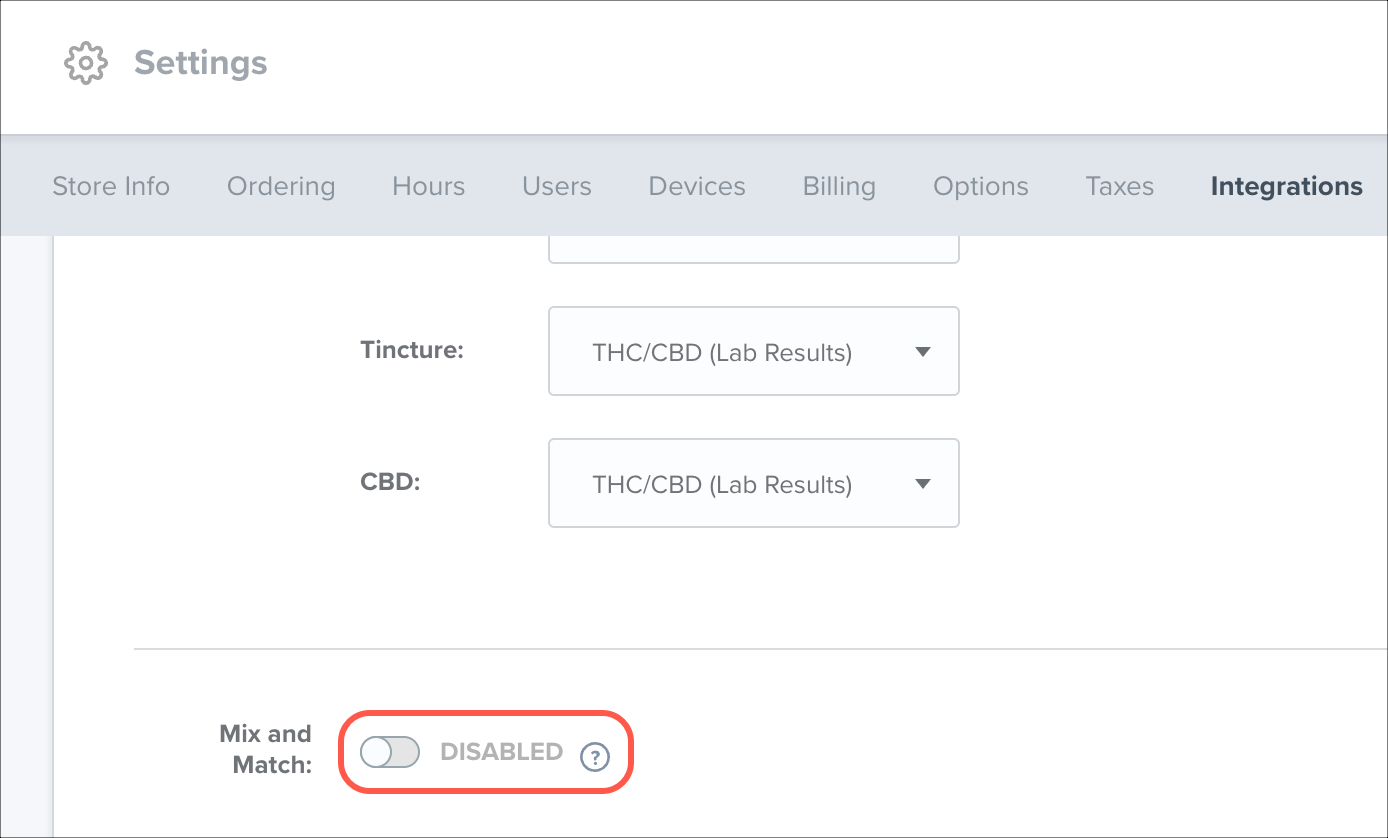Click the dropdown arrow on the CBD selector
Screen dimensions: 1388x838
coord(923,483)
